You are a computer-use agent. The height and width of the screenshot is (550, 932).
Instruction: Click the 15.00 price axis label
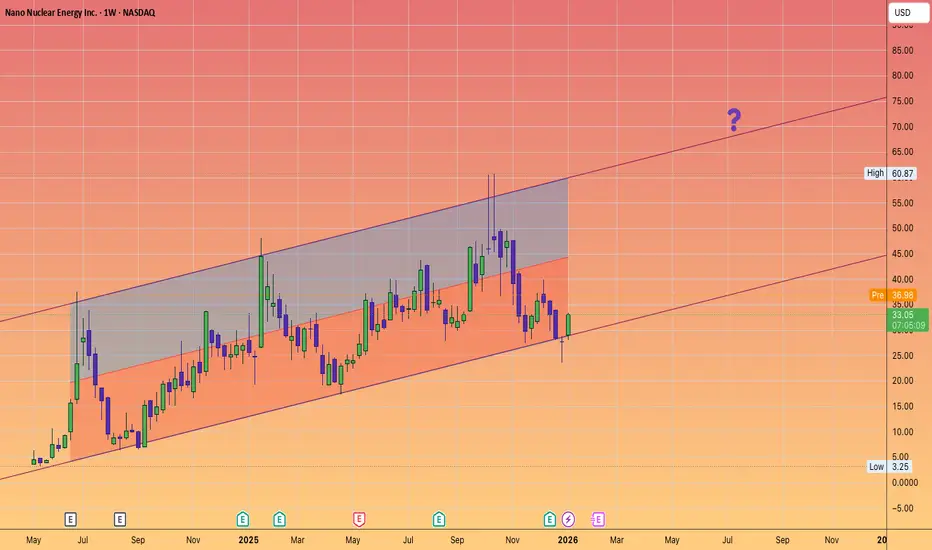[x=902, y=407]
